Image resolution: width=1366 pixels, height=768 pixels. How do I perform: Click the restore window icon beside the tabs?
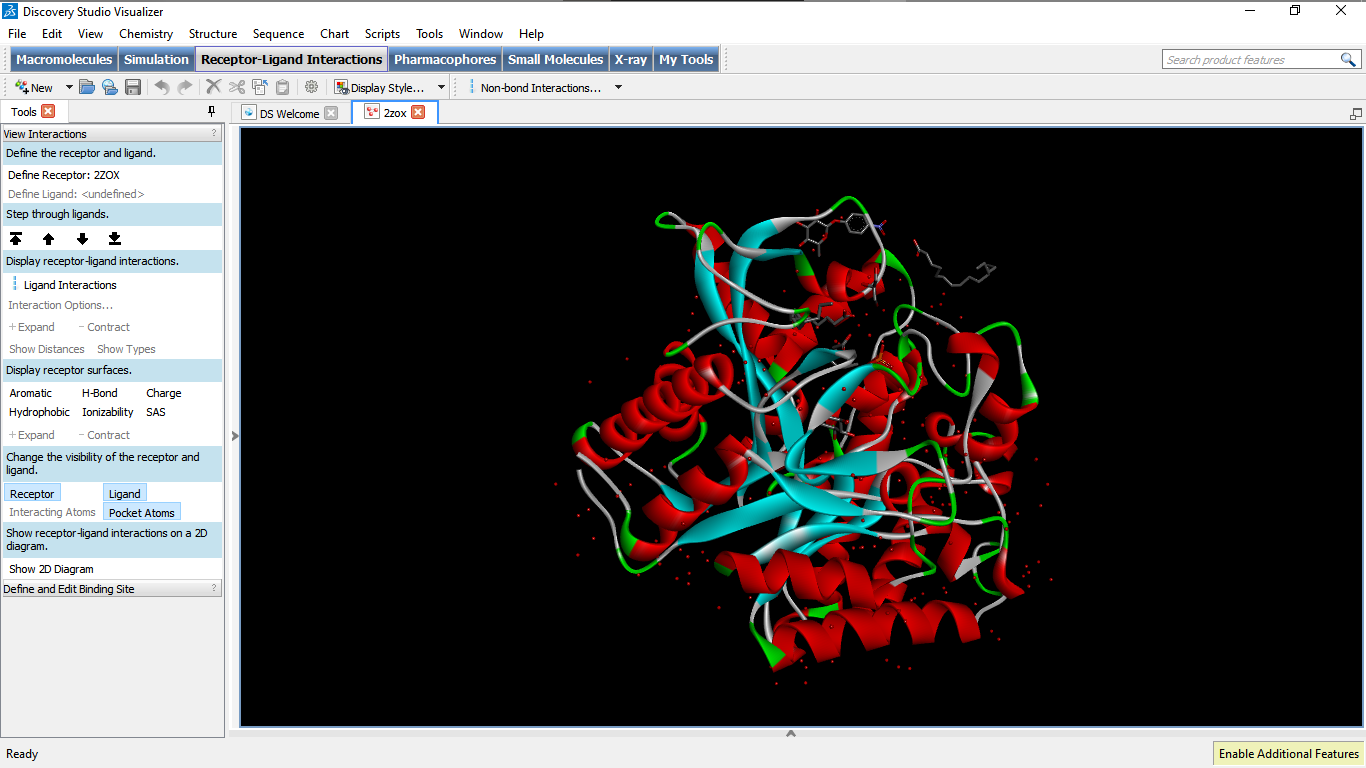1355,113
